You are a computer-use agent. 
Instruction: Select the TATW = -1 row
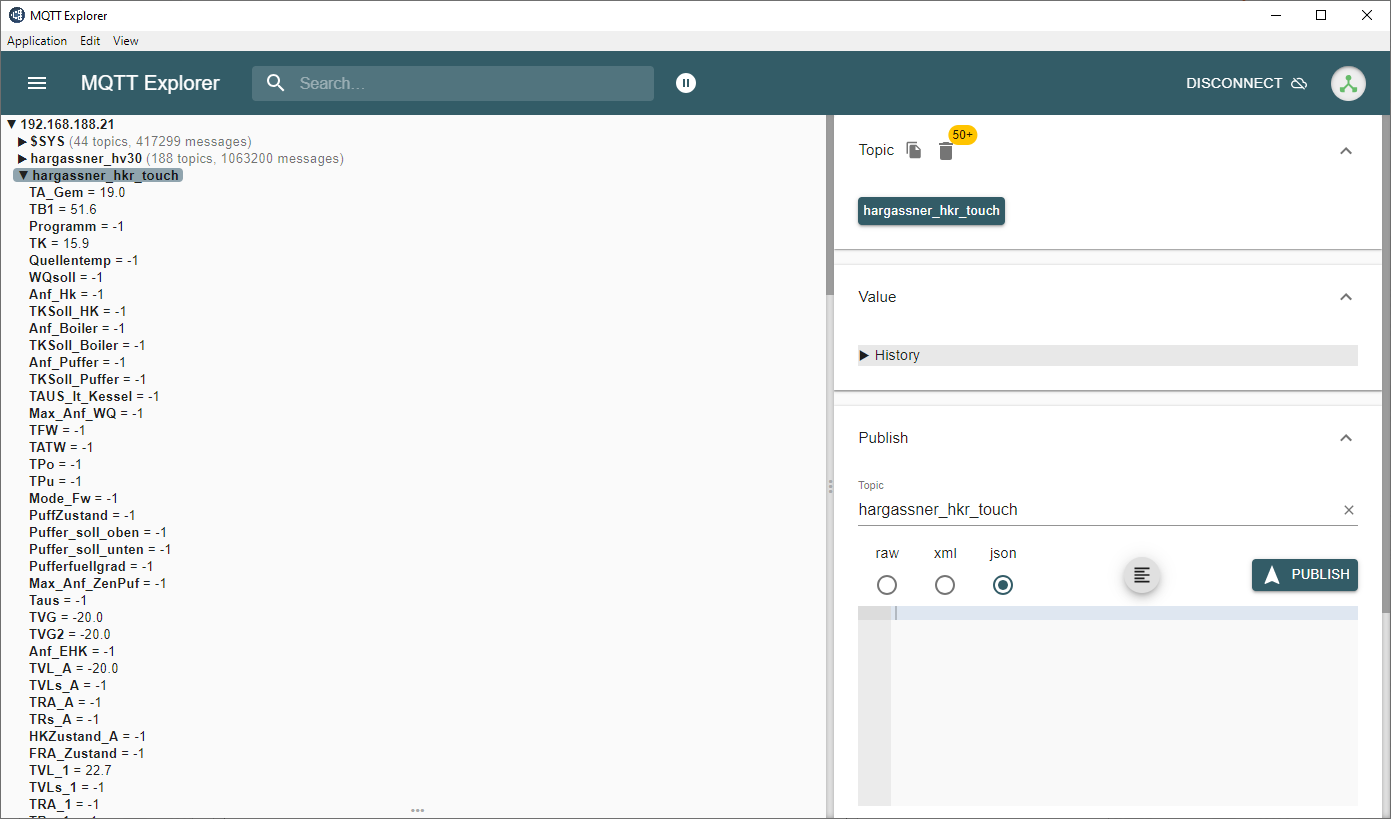[x=61, y=447]
